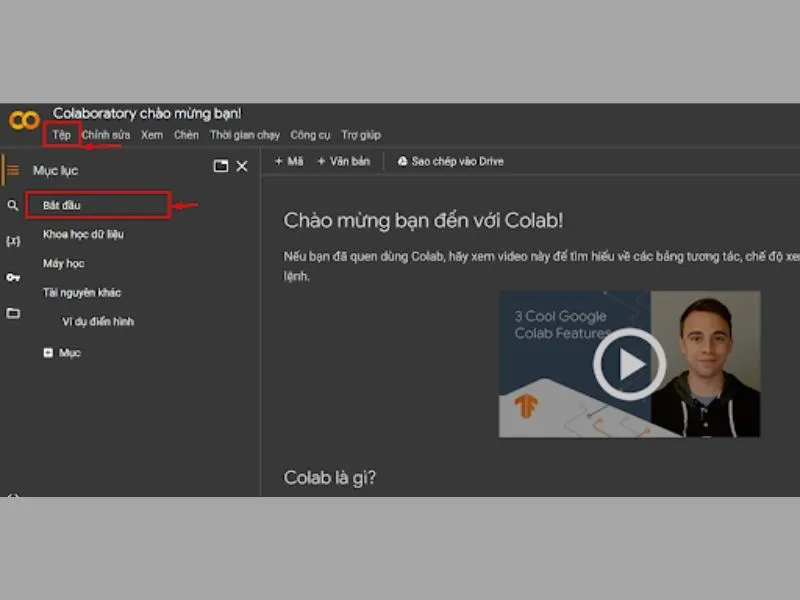
Task: Open the Công cụ menu
Action: tap(310, 135)
